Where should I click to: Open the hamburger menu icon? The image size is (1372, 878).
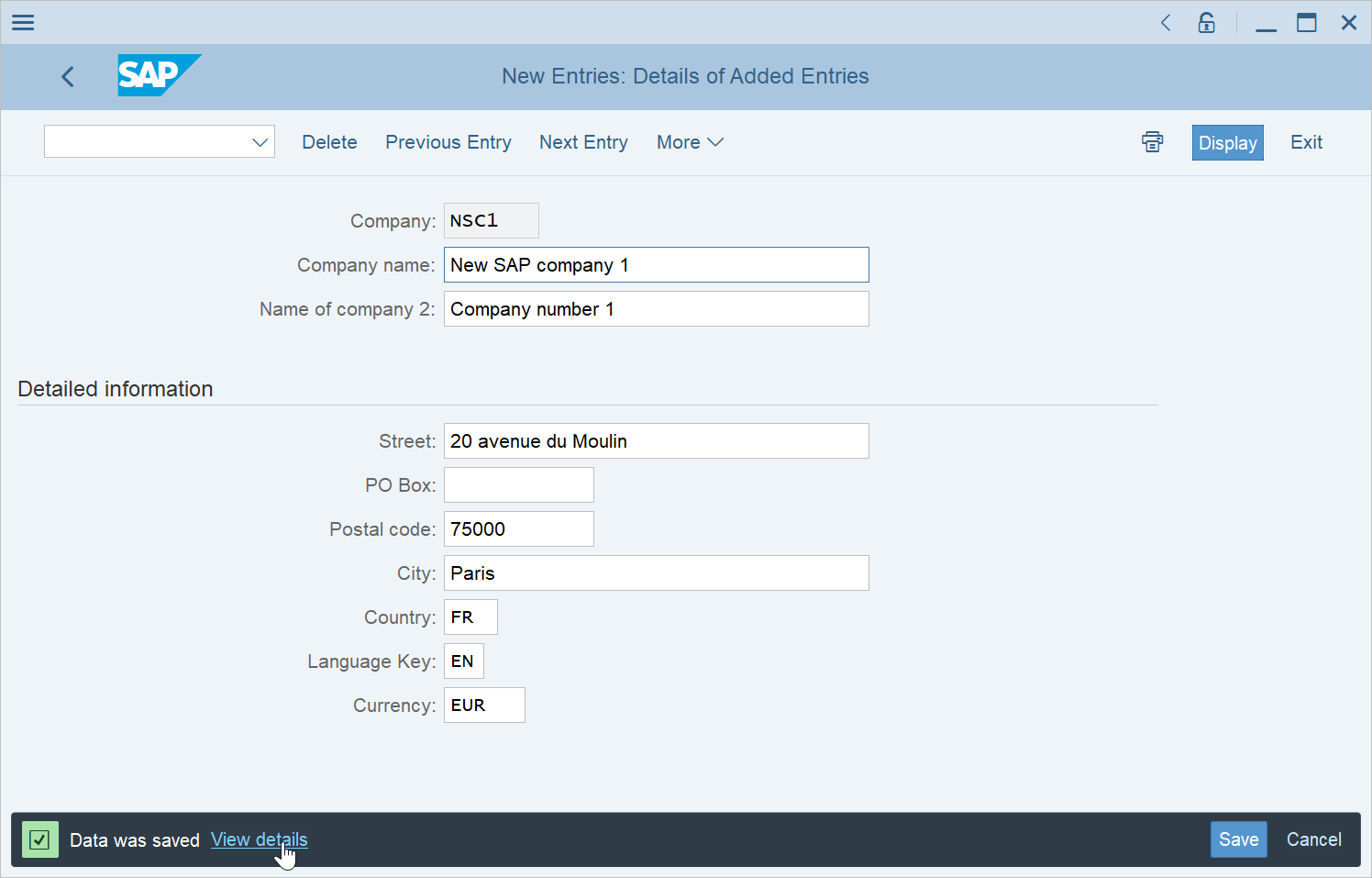point(23,23)
